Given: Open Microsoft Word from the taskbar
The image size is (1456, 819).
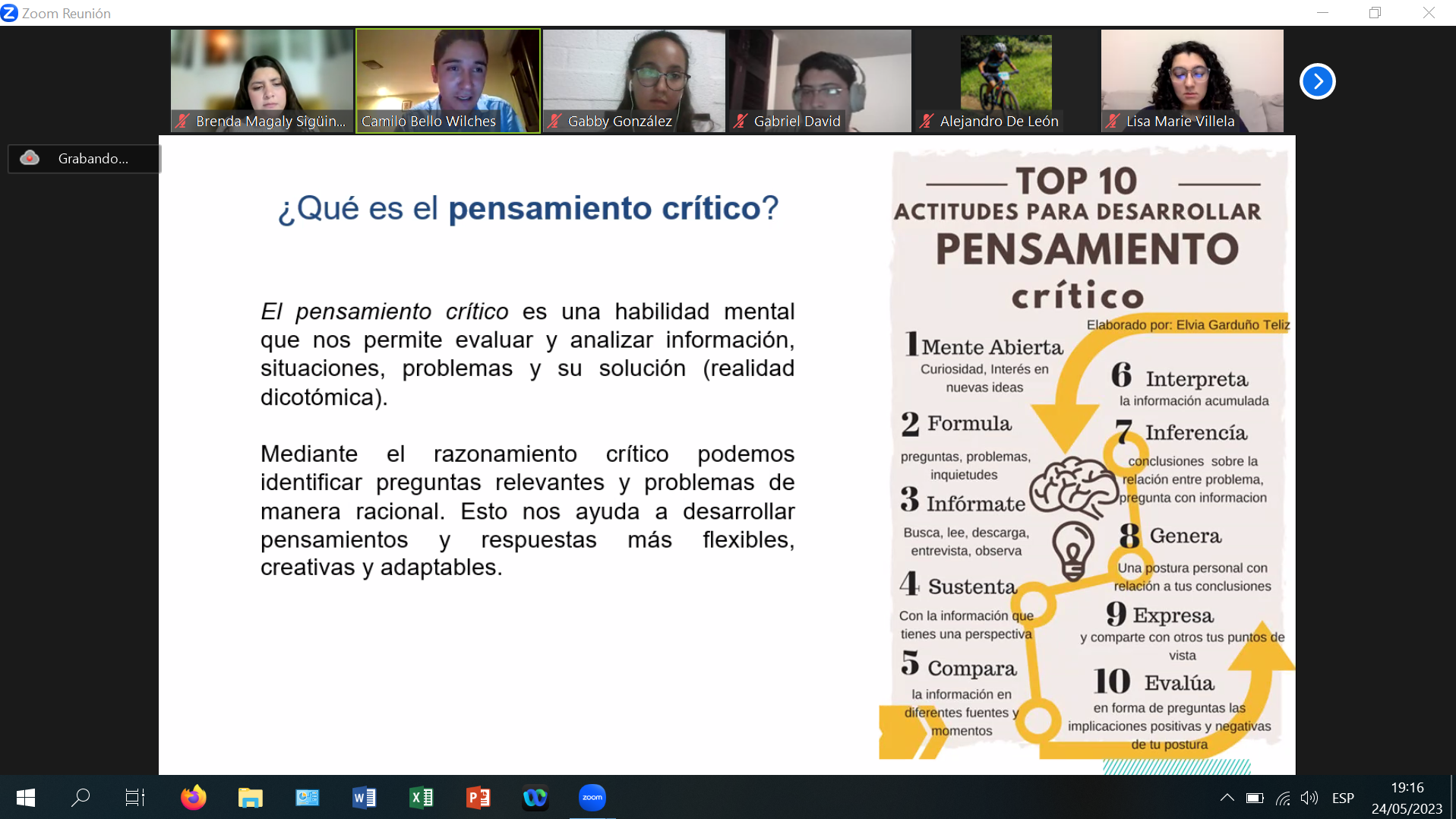Looking at the screenshot, I should point(364,797).
